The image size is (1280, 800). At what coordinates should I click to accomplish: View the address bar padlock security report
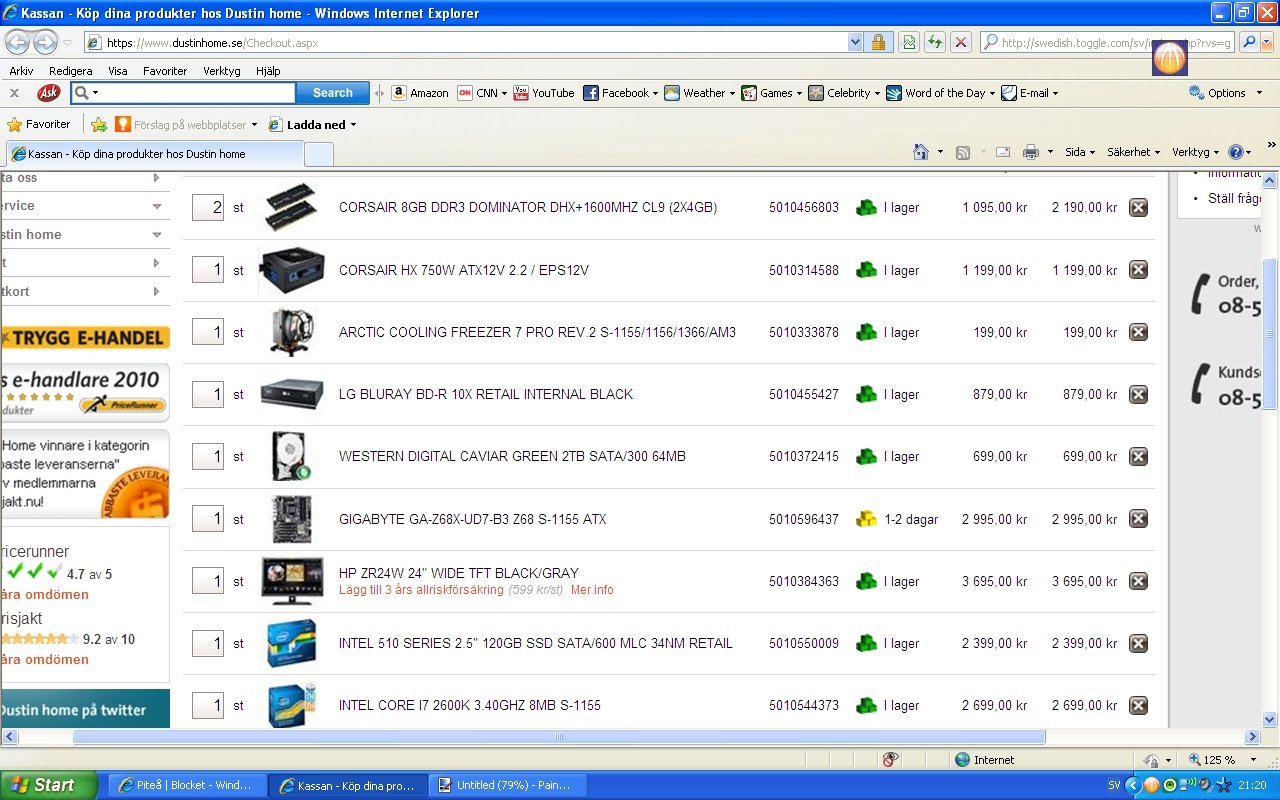tap(878, 42)
